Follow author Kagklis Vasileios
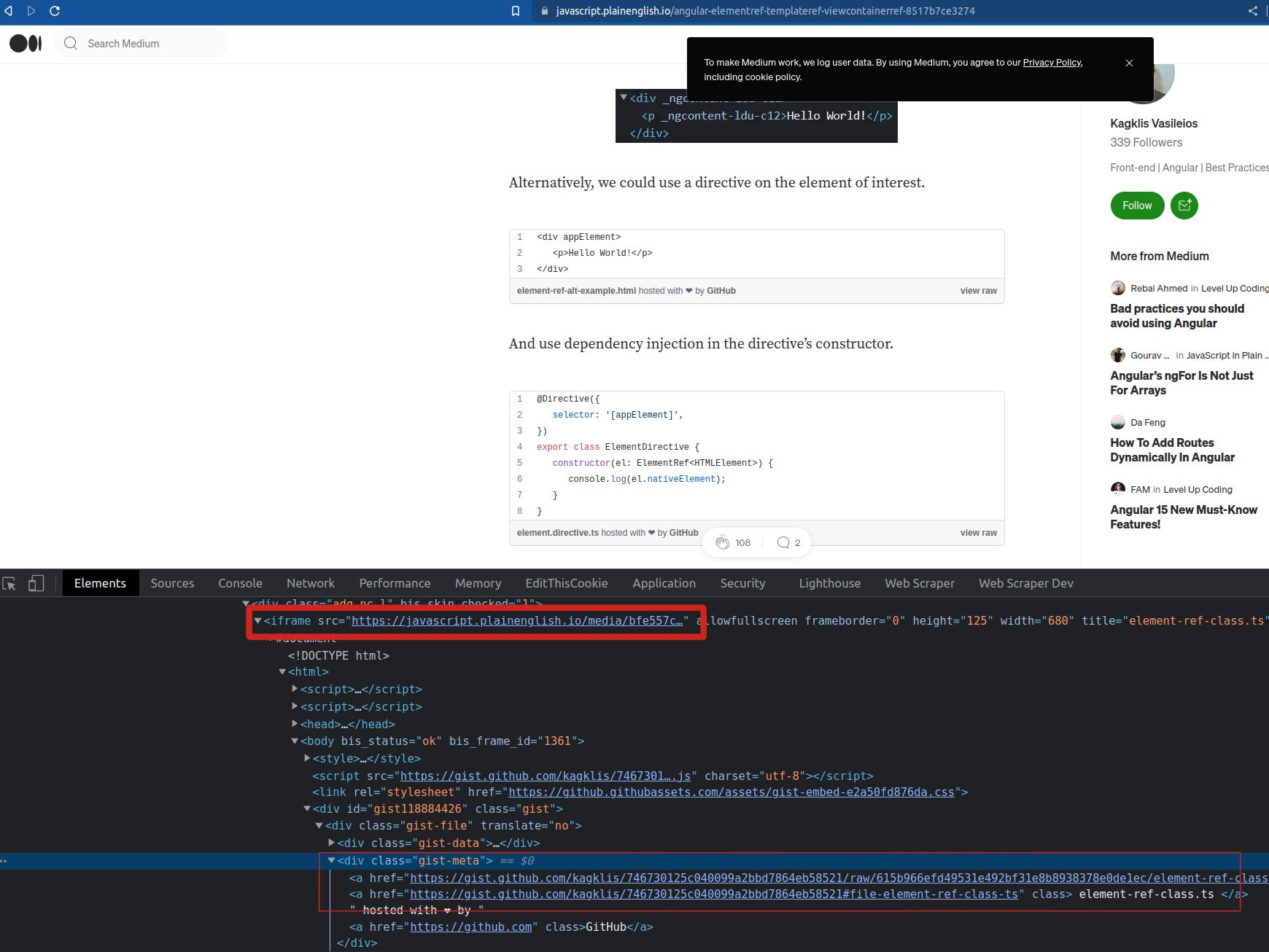 click(x=1136, y=206)
